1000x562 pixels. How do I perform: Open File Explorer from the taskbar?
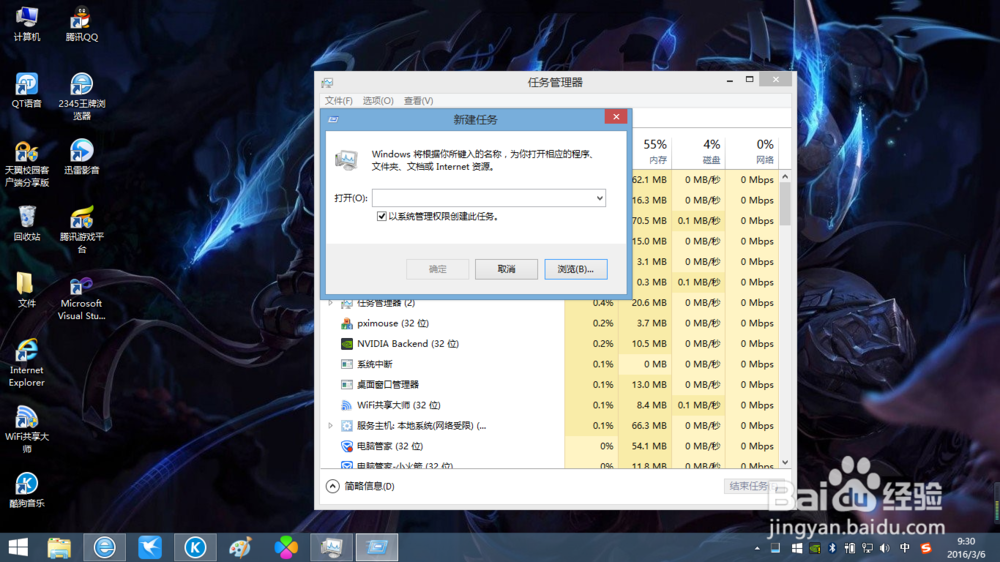click(59, 547)
